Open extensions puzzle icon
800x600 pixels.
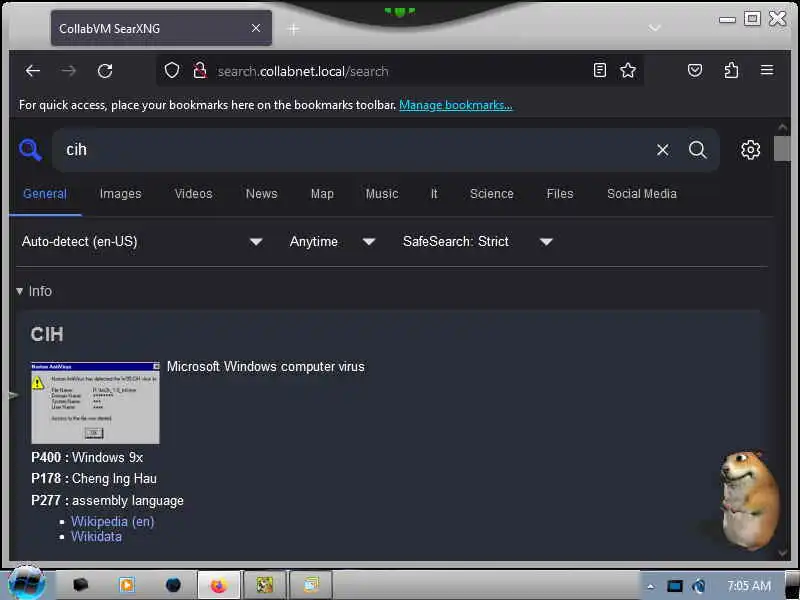(x=731, y=70)
